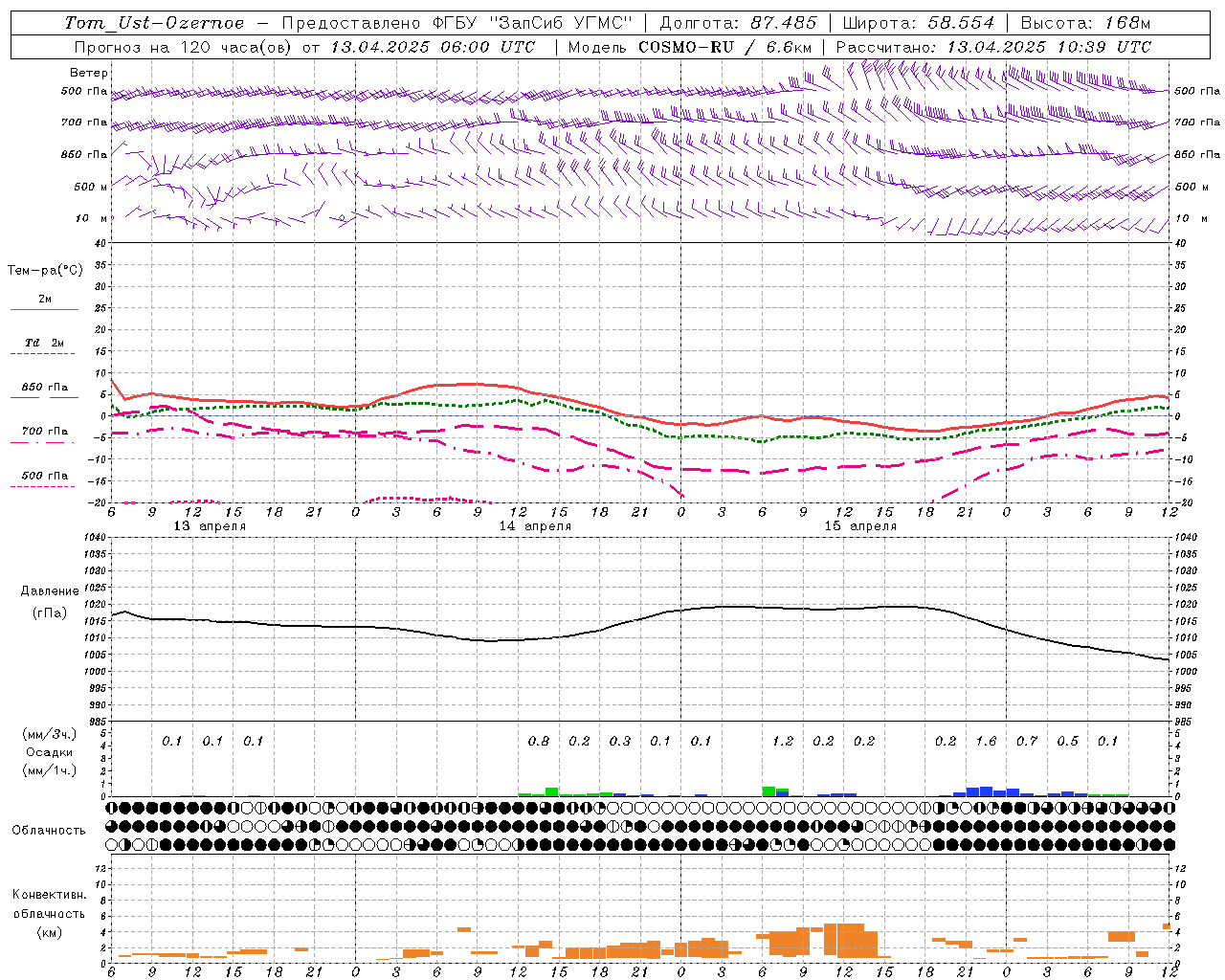Click the Ветер wind panel label
The image size is (1225, 980).
(x=89, y=73)
